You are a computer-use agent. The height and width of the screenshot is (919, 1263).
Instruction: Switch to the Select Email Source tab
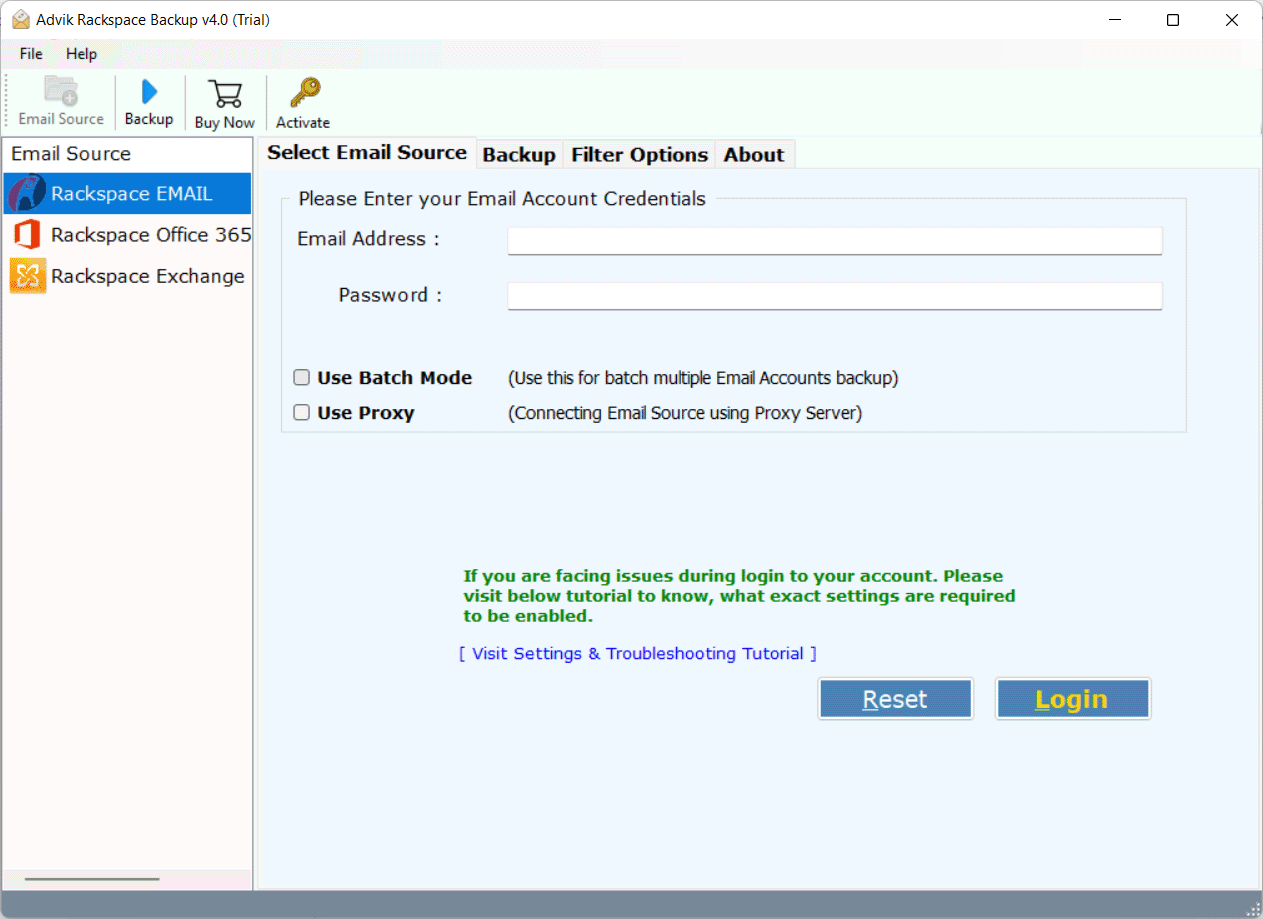367,152
